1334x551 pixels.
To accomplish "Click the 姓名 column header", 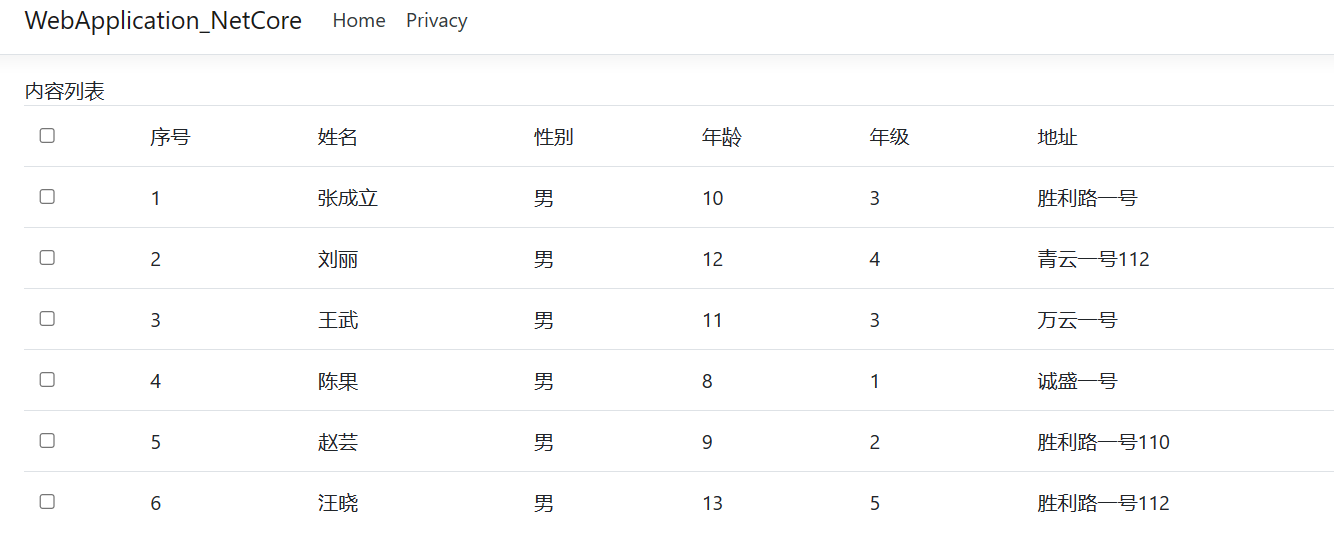I will pos(338,137).
